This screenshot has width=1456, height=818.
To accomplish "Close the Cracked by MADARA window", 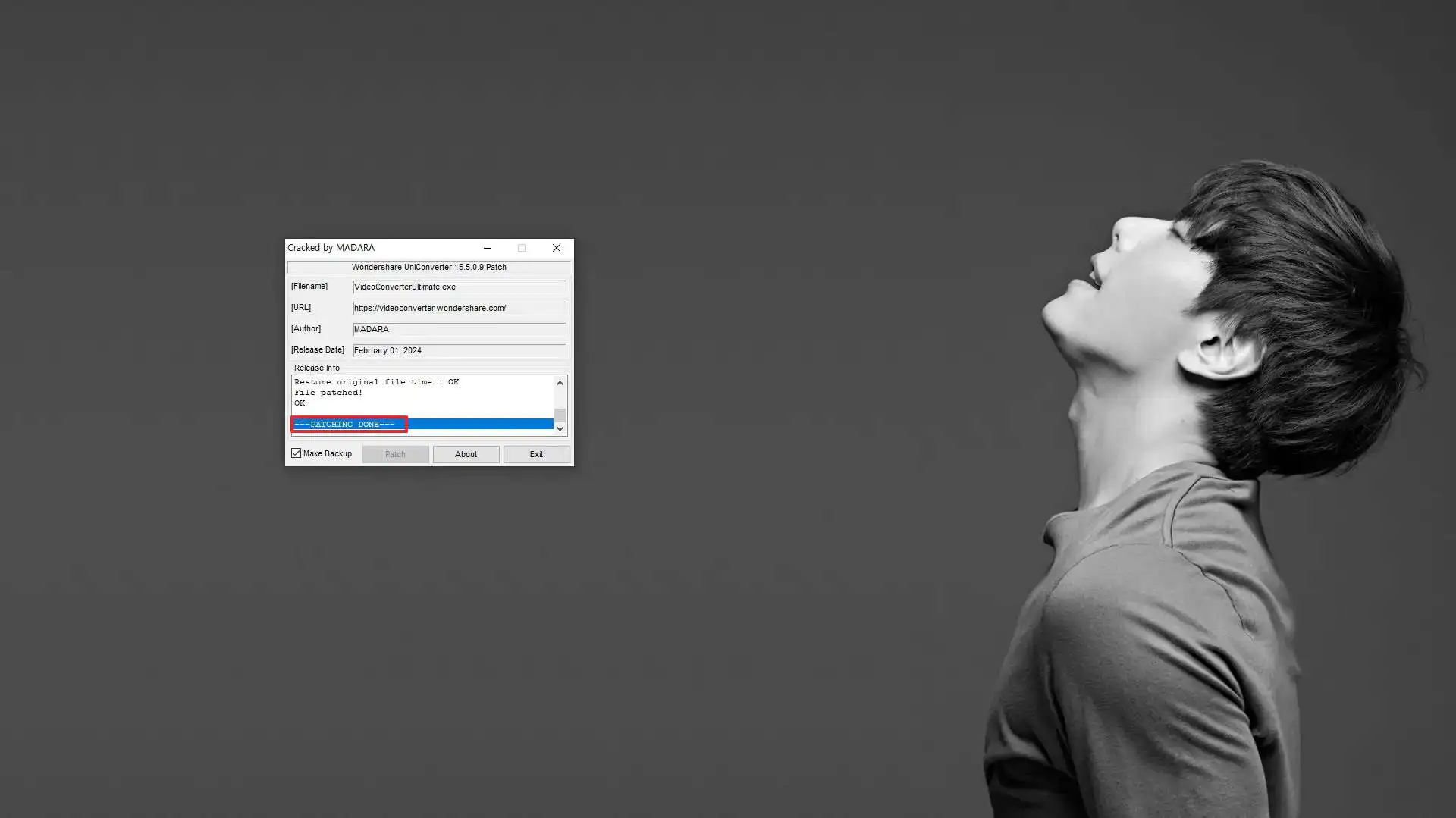I will click(557, 248).
